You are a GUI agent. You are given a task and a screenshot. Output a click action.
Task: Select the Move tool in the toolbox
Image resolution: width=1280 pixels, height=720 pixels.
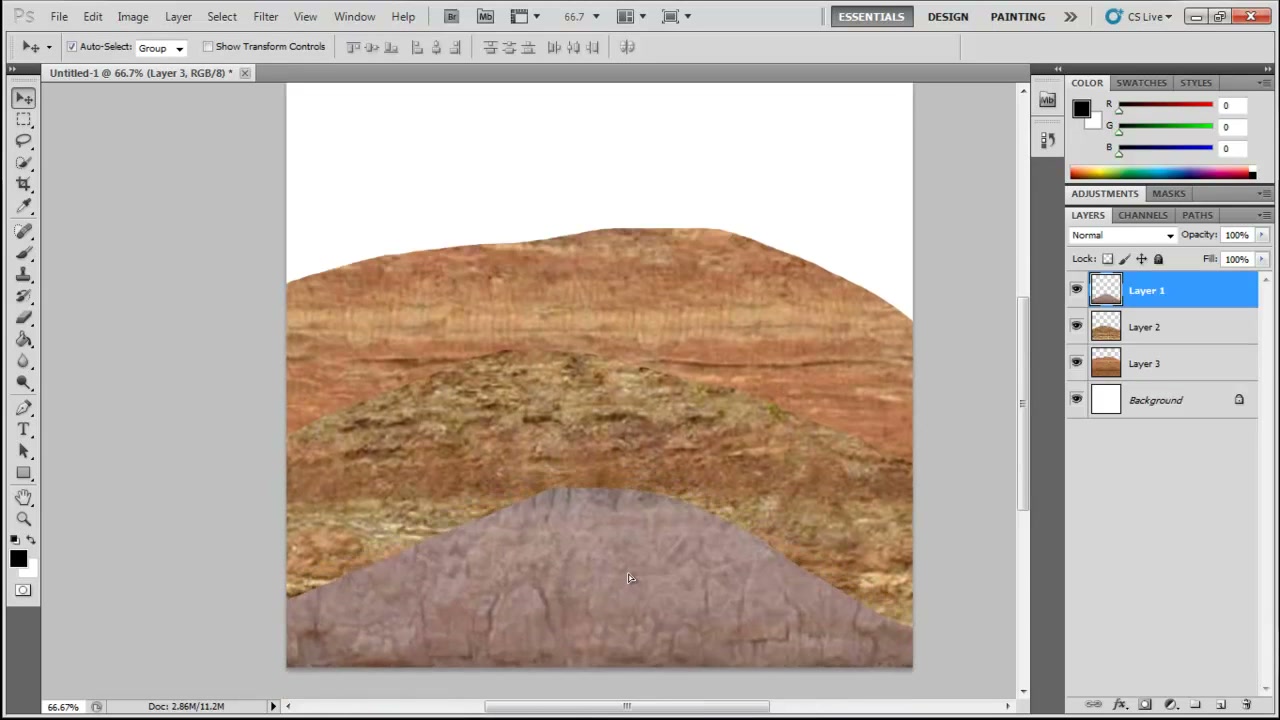24,98
